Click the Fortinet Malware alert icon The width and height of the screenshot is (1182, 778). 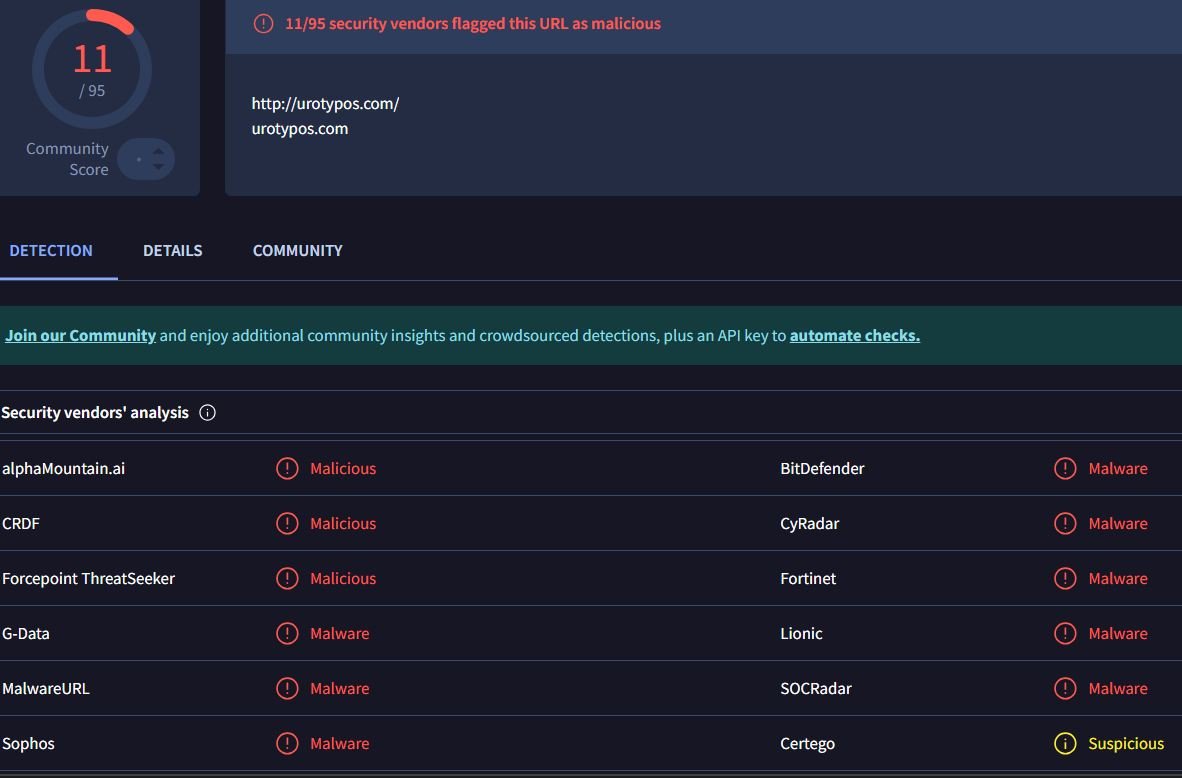pos(1065,578)
